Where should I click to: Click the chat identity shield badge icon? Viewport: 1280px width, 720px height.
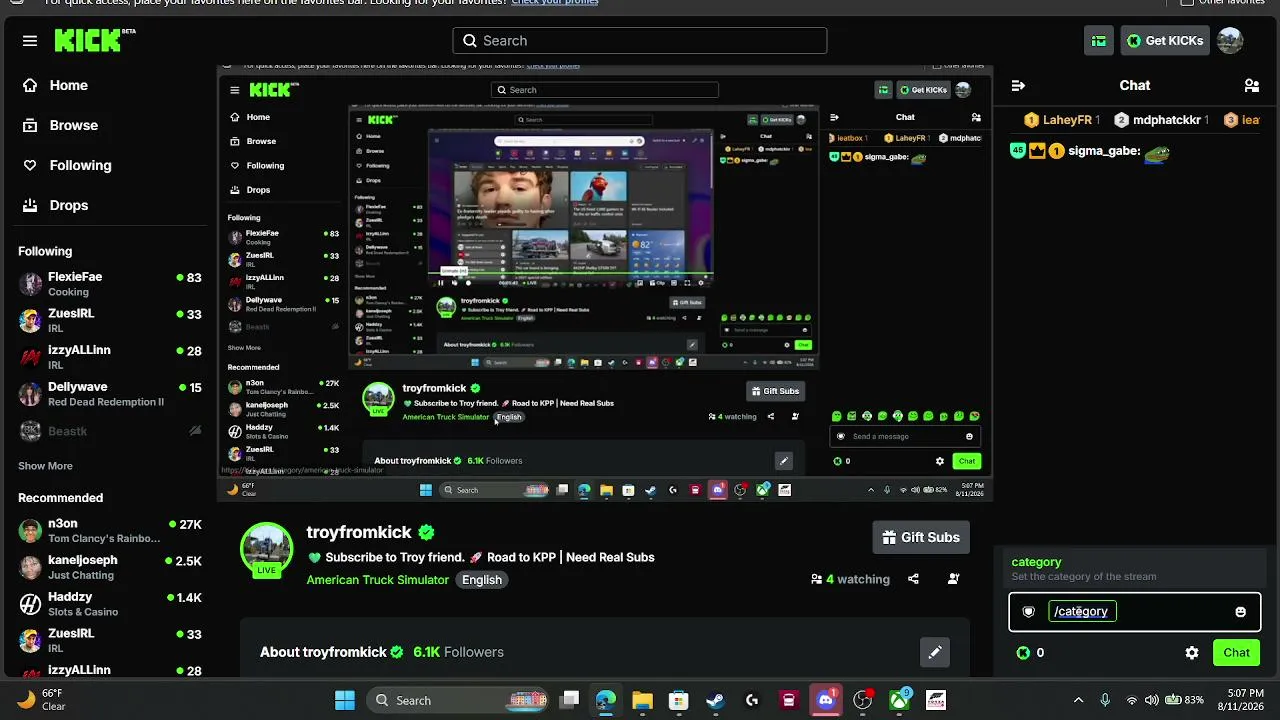pos(1029,612)
